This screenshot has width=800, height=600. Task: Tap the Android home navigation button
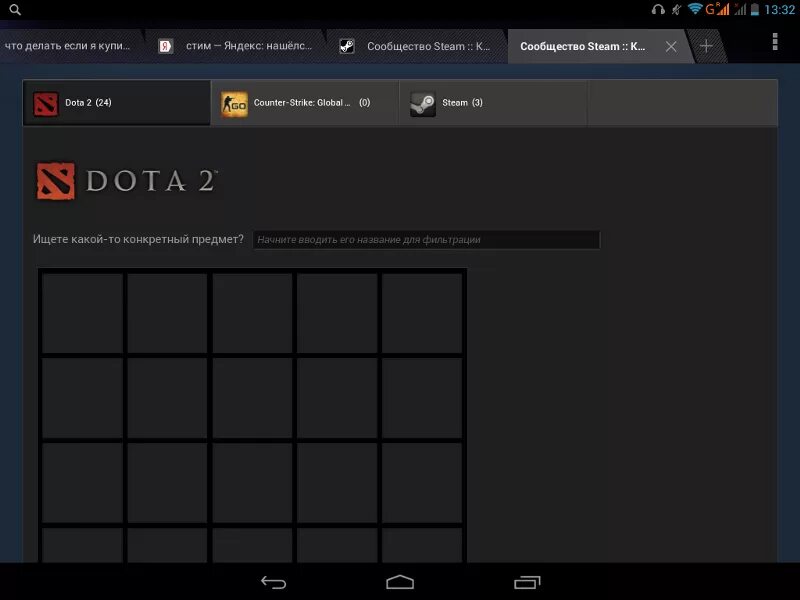coord(400,582)
